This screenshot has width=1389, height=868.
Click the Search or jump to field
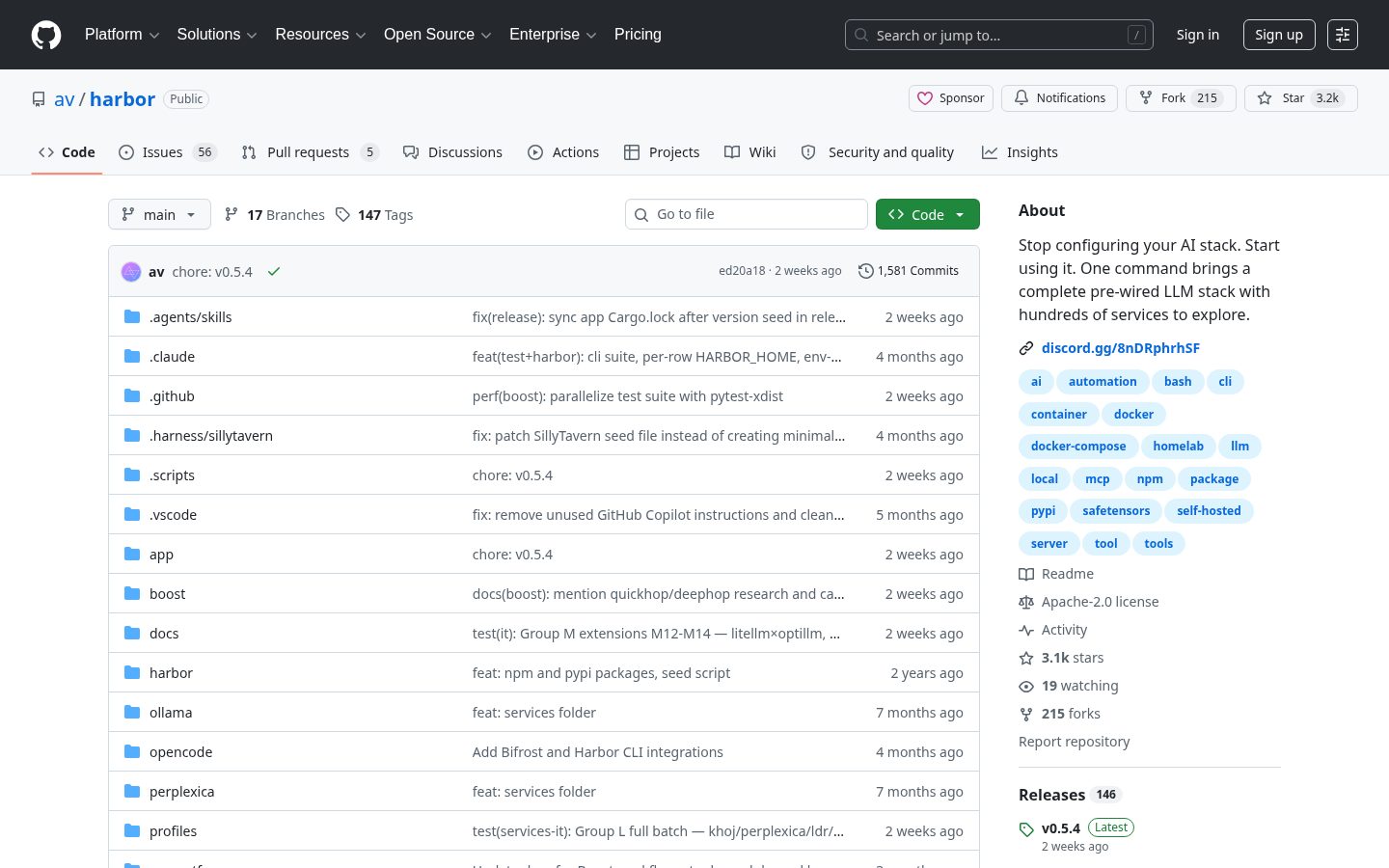999,35
